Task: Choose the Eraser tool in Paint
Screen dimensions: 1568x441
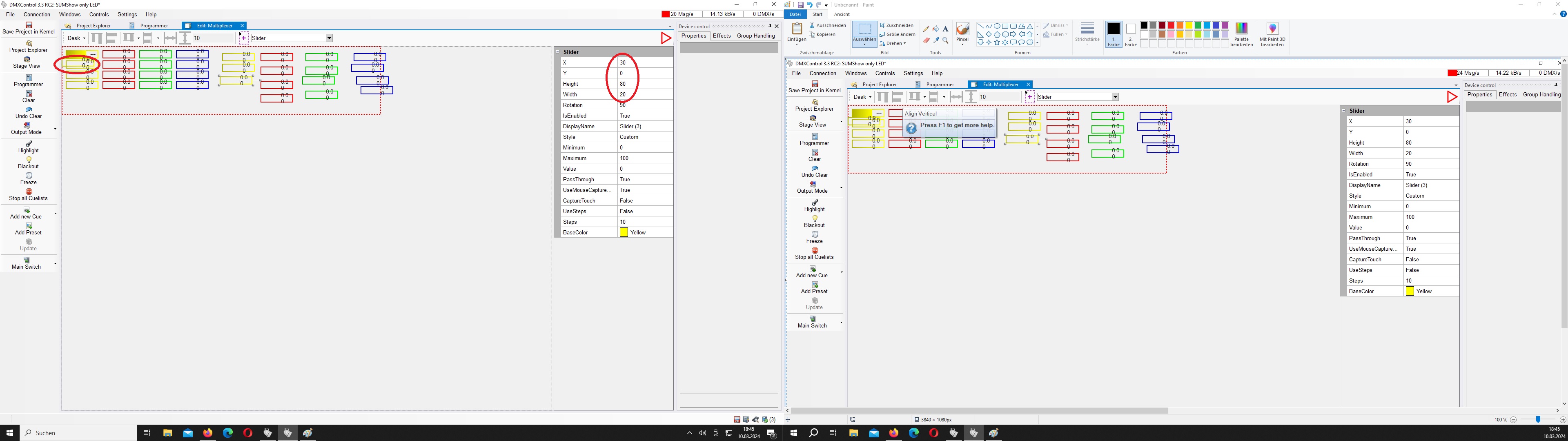Action: (927, 40)
